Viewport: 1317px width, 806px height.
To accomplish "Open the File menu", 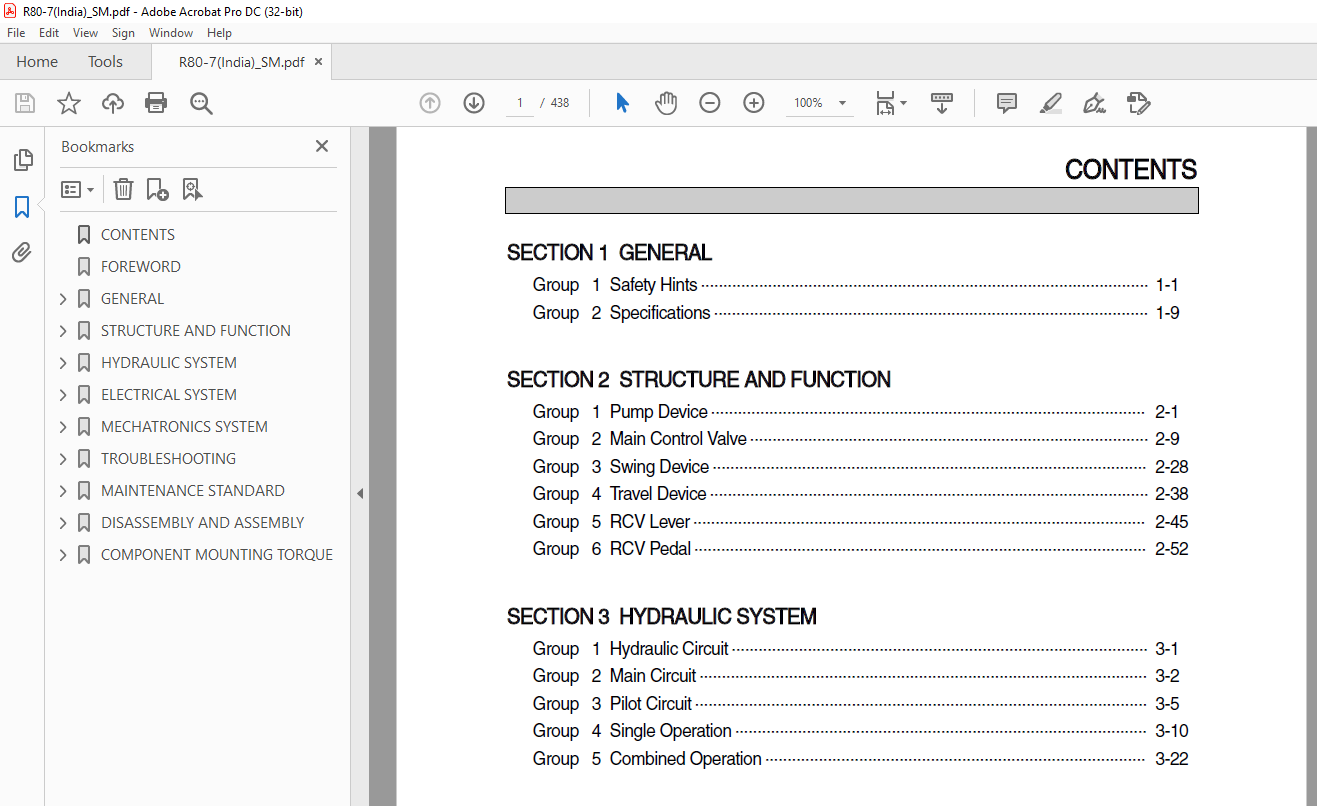I will [x=16, y=33].
